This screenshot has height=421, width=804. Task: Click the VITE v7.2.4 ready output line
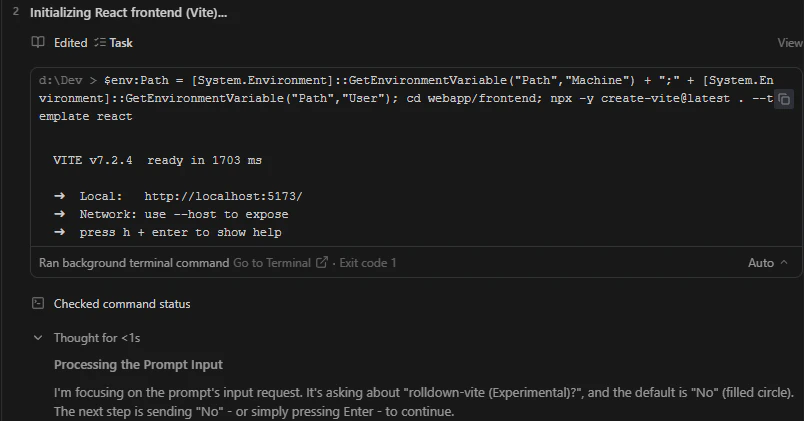[x=157, y=161]
